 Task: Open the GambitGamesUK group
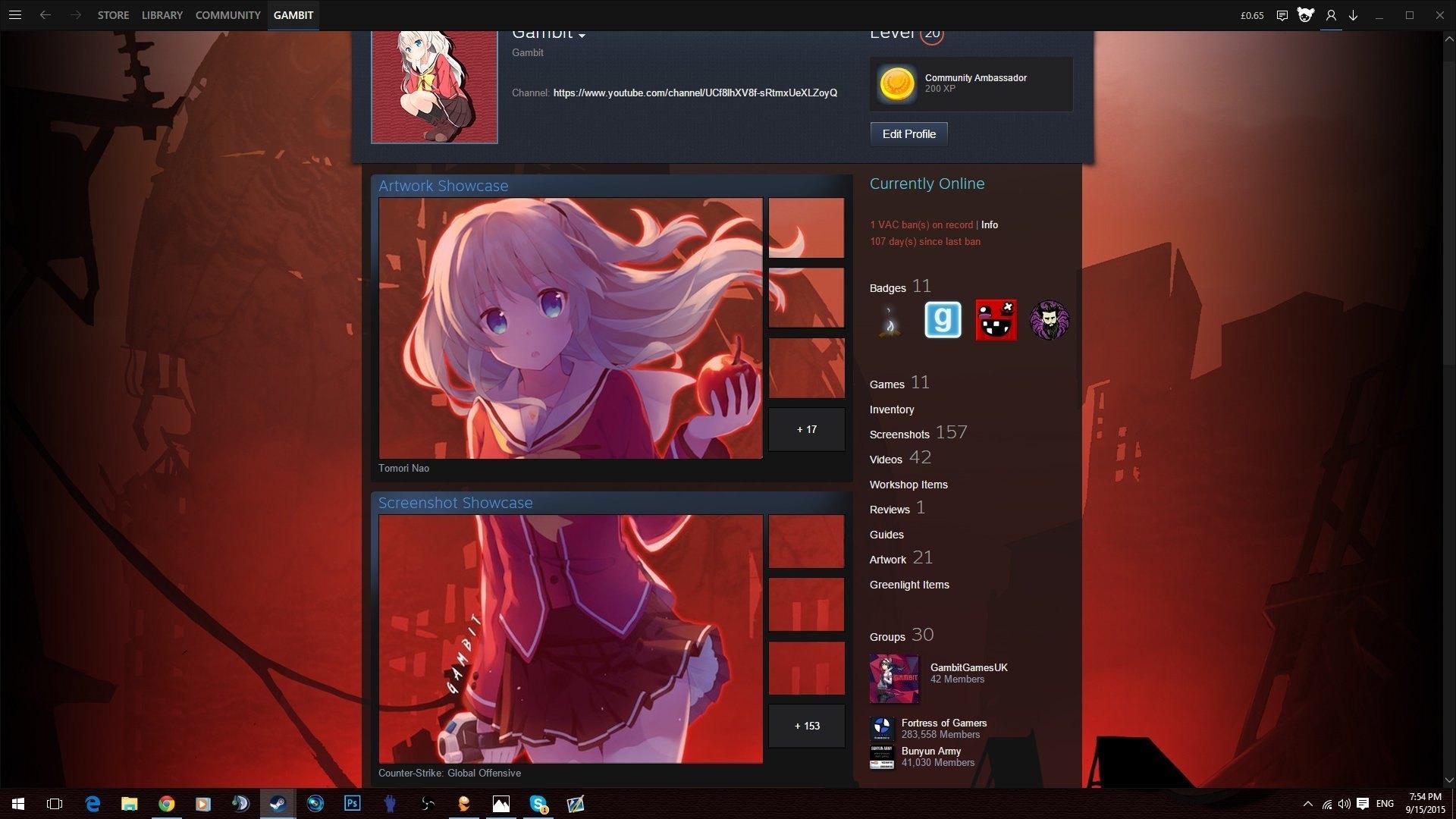tap(968, 667)
